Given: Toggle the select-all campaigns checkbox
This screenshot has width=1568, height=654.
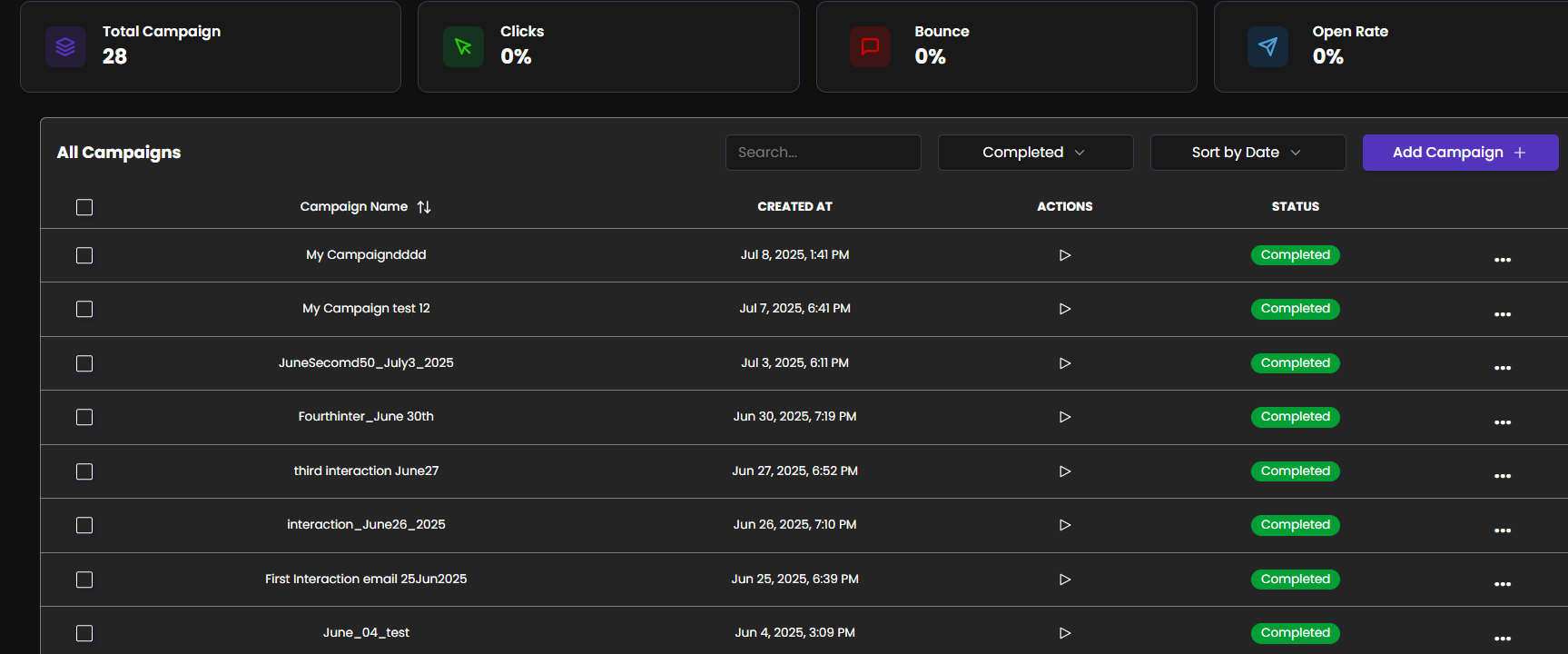Looking at the screenshot, I should (x=84, y=207).
